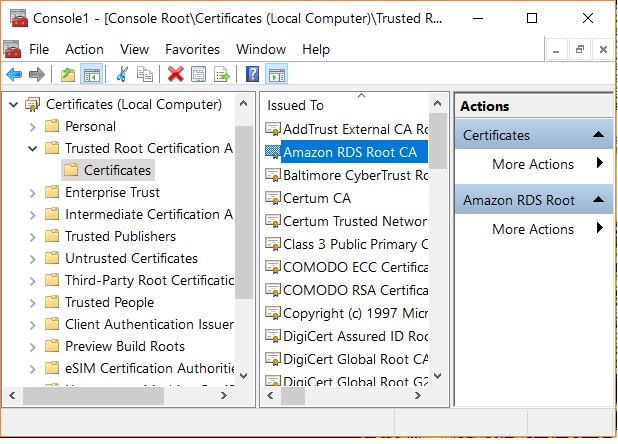The height and width of the screenshot is (444, 618).
Task: Collapse Trusted Root Certification Authorities node
Action: pos(33,149)
